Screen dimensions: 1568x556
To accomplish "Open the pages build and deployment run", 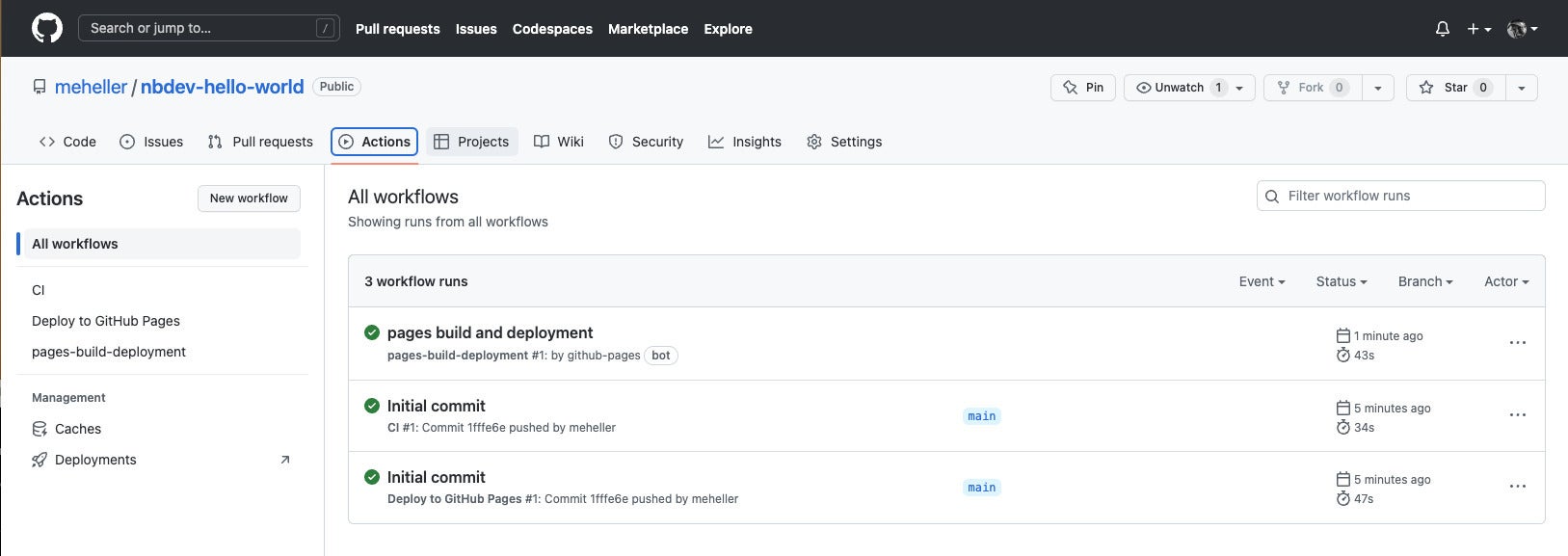I will (x=490, y=332).
